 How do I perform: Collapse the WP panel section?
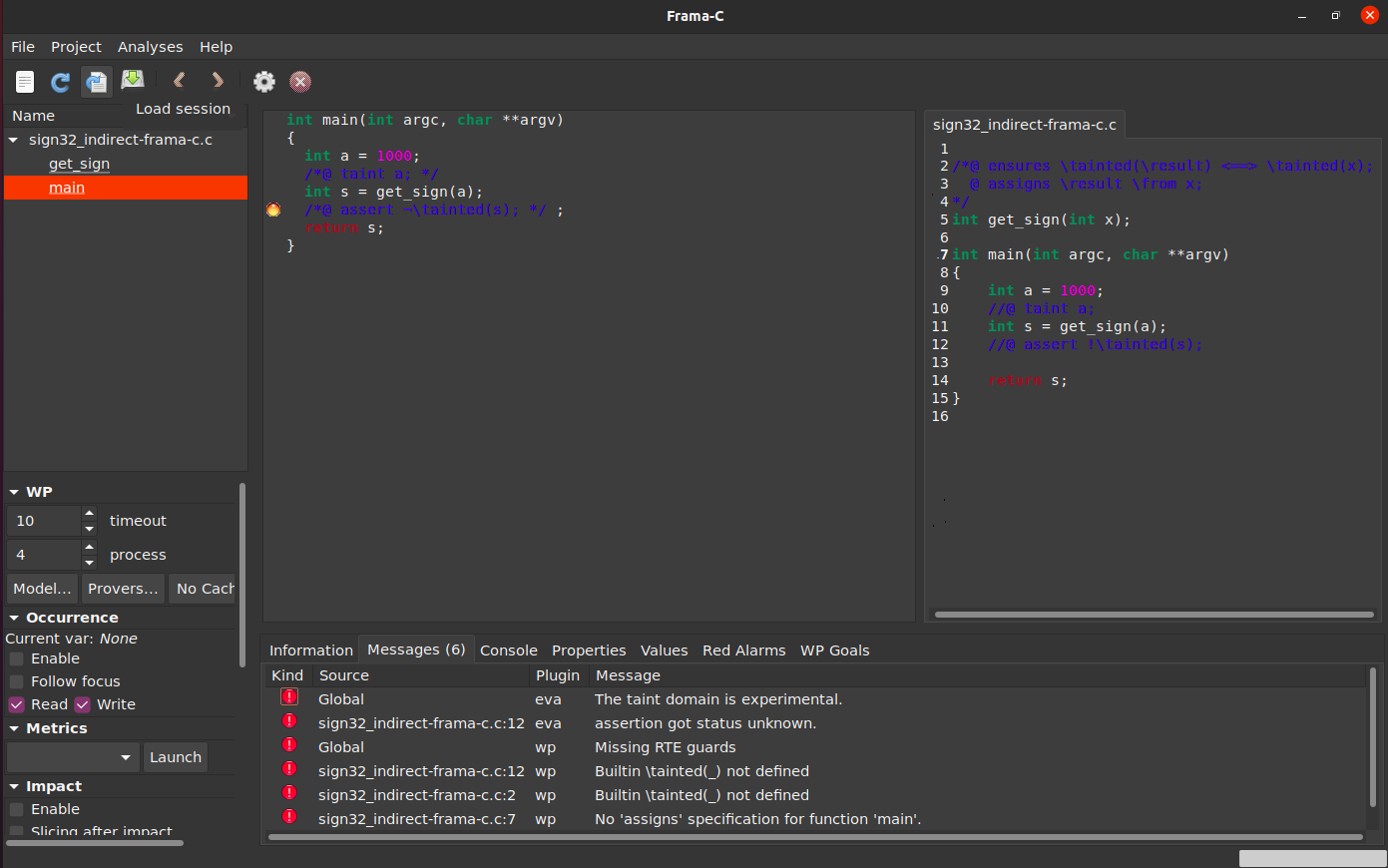tap(14, 492)
